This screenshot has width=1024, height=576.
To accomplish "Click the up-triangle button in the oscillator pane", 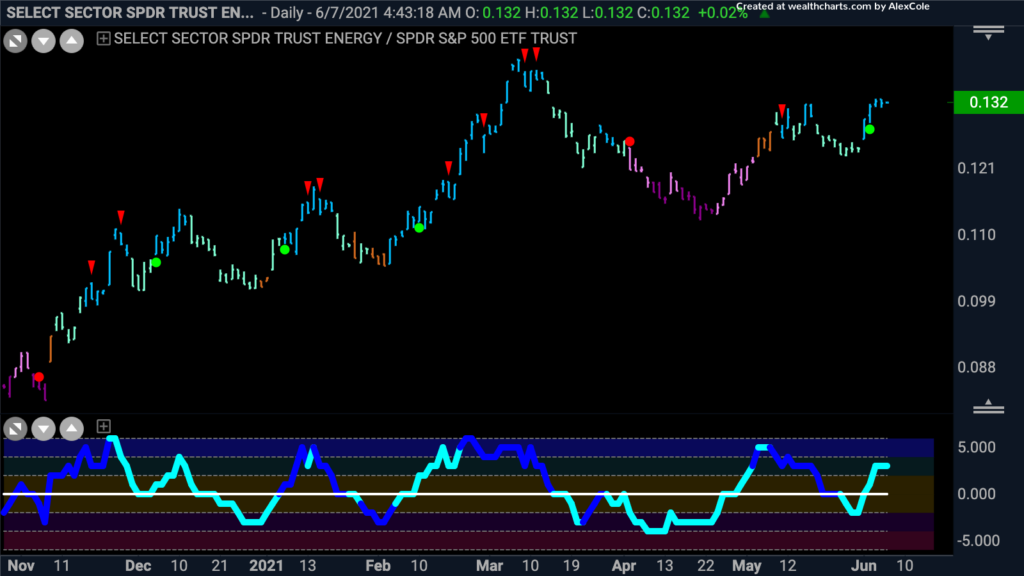I will [72, 428].
